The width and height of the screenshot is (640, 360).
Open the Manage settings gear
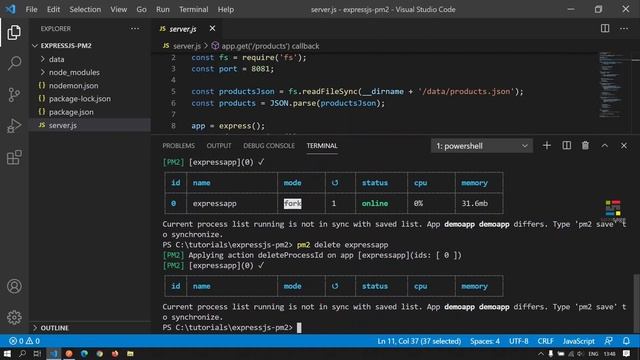coord(14,317)
